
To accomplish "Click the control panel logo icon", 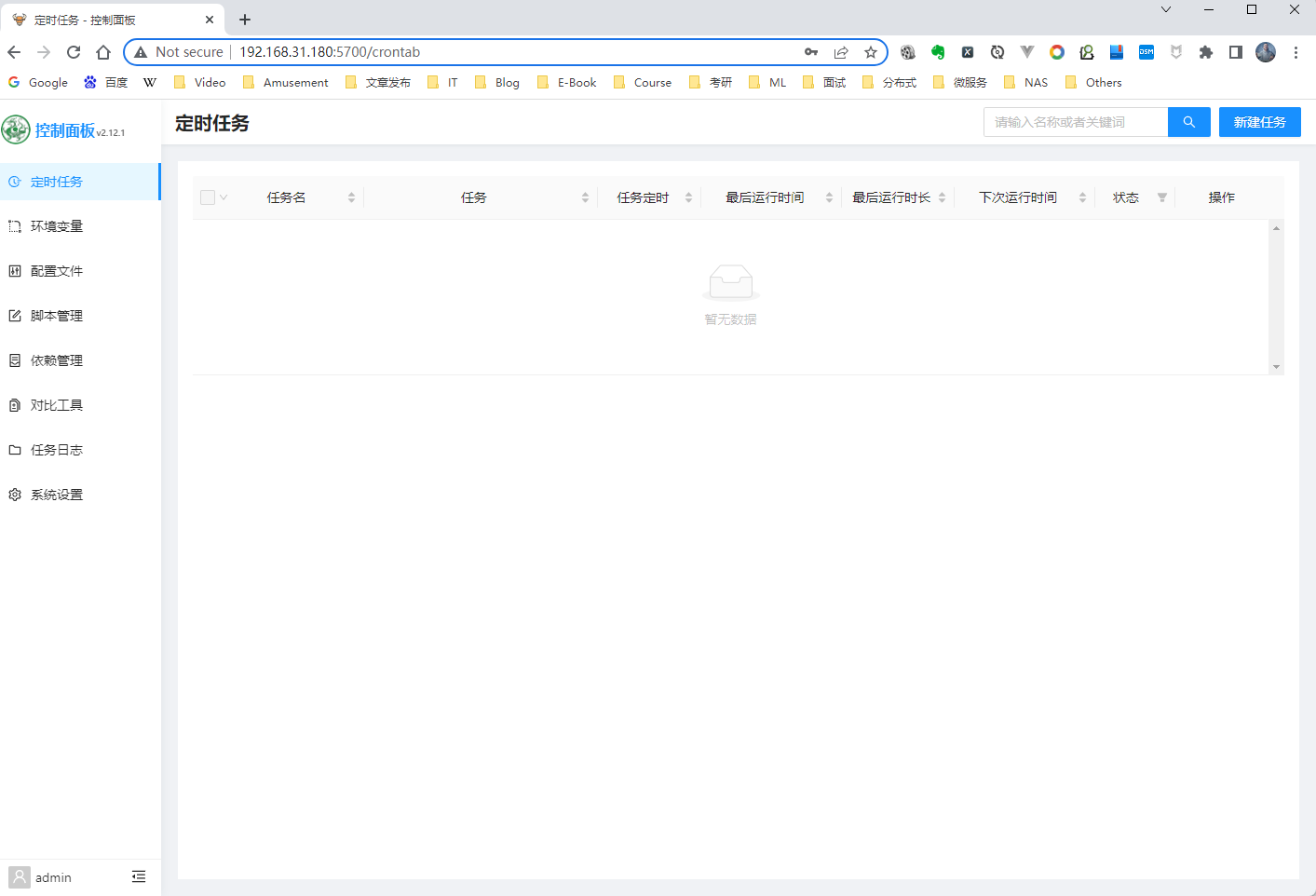I will [16, 129].
